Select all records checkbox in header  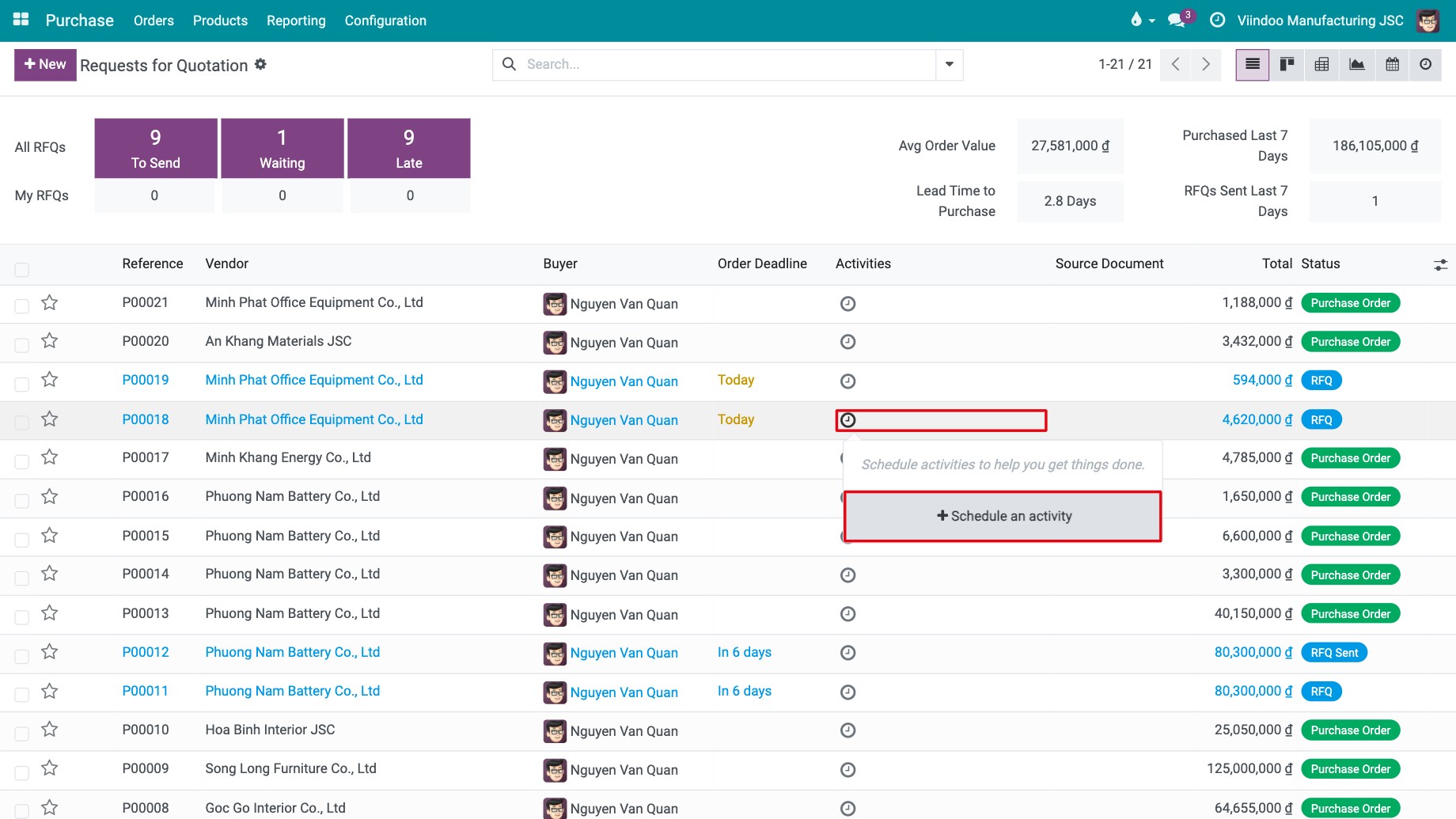pos(22,270)
